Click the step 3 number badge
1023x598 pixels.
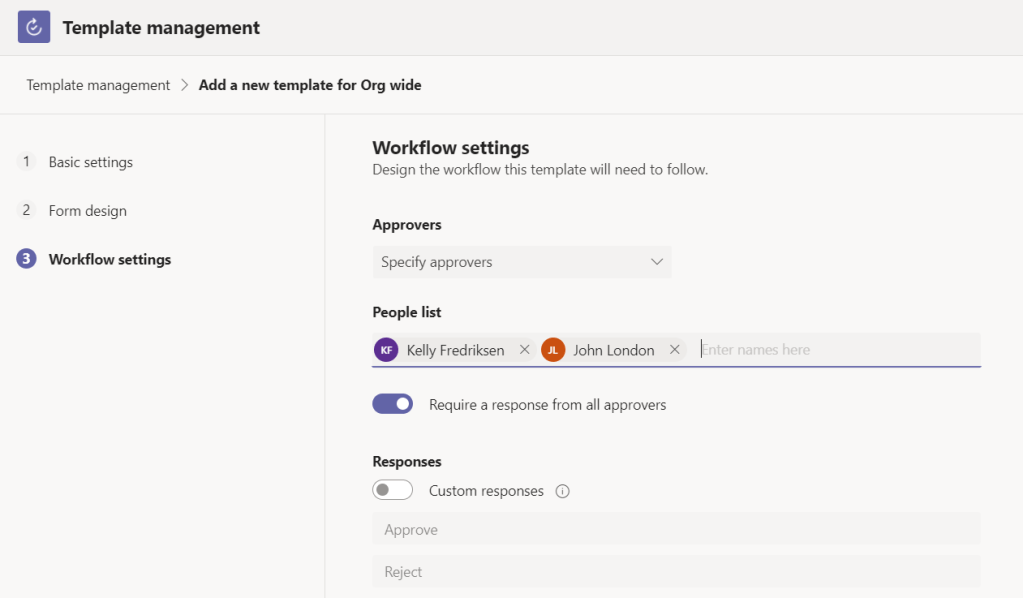click(x=26, y=259)
